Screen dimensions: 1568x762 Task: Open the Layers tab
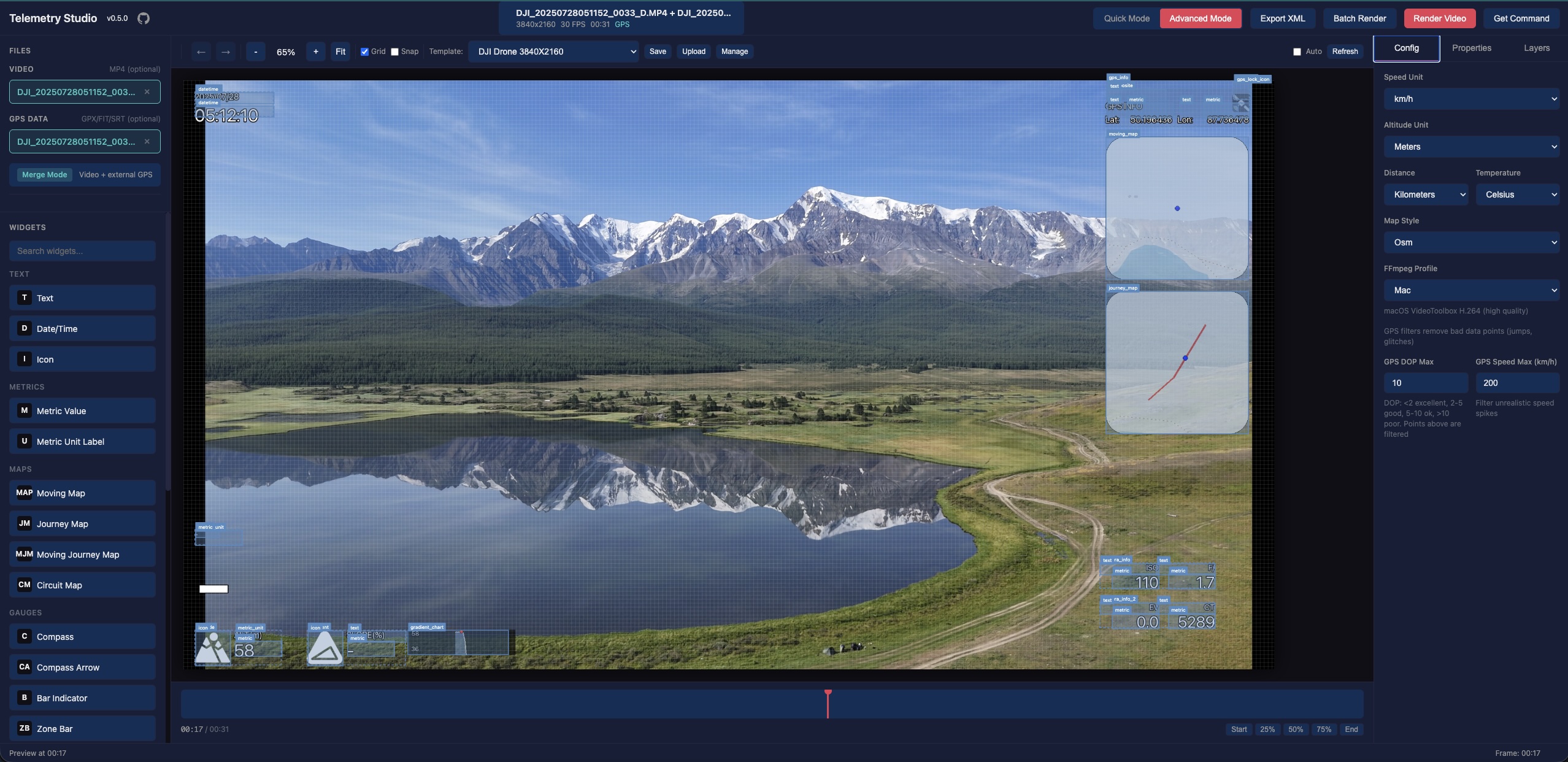pos(1537,47)
